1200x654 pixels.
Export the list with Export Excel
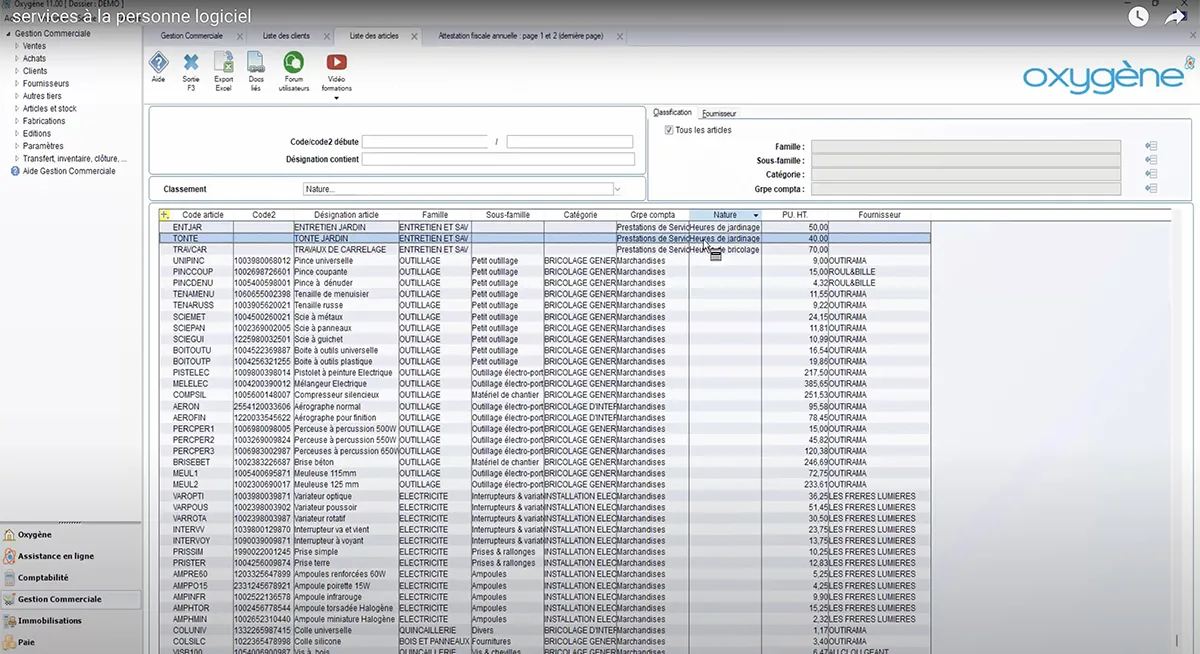[x=223, y=63]
